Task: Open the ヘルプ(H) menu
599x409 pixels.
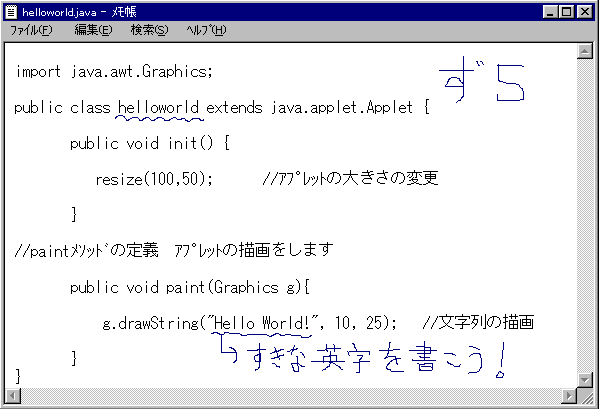Action: click(x=206, y=30)
